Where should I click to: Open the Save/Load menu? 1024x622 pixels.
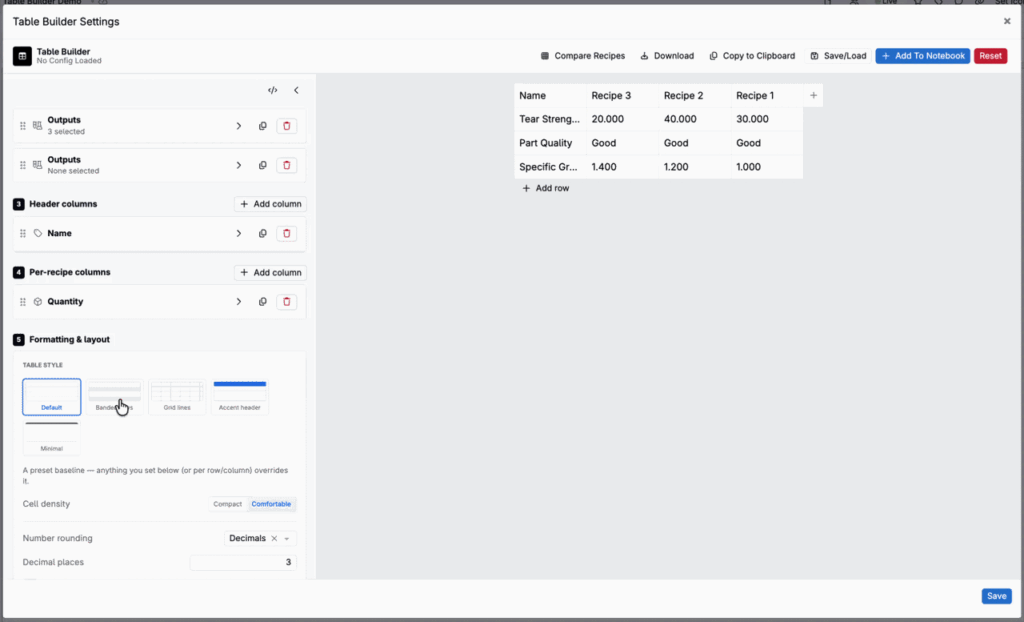[x=838, y=56]
